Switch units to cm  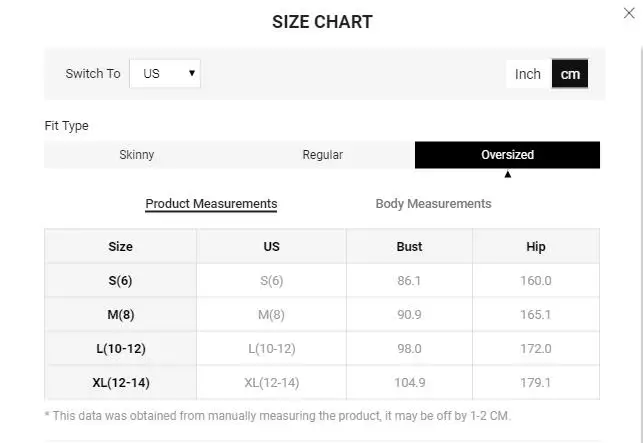tap(570, 73)
